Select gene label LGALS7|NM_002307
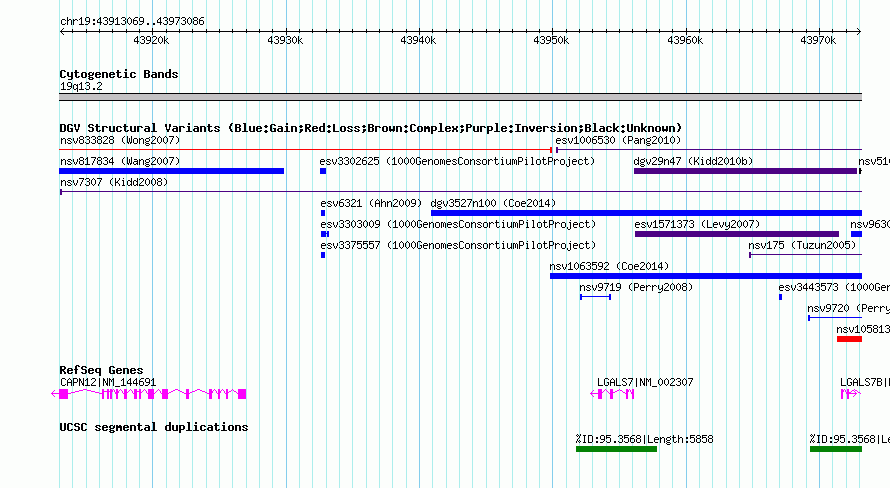Image resolution: width=890 pixels, height=488 pixels. (645, 382)
